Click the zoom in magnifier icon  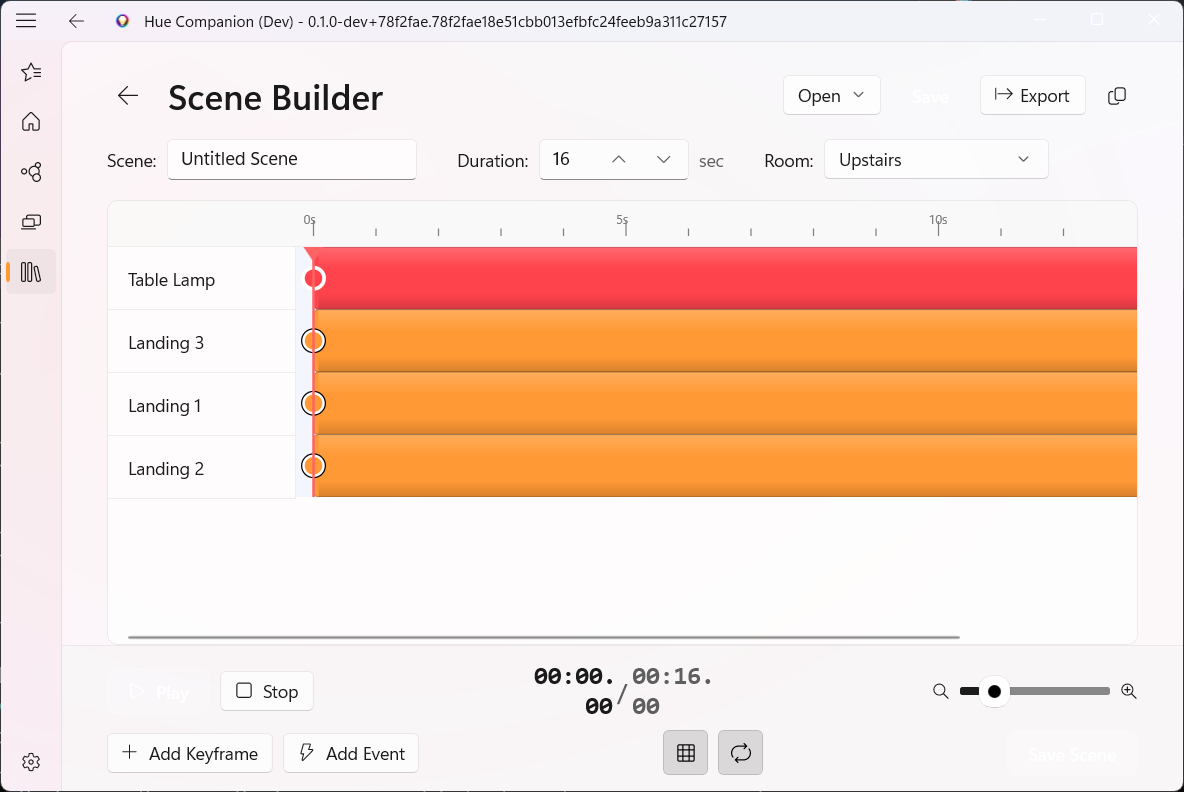(1129, 691)
